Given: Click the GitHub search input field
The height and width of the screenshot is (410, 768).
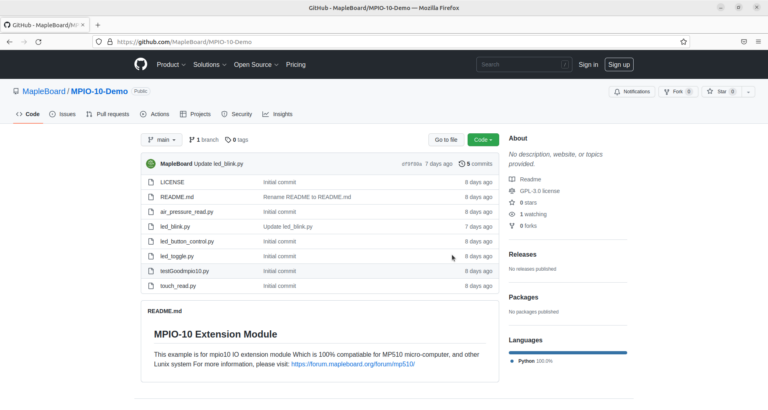Looking at the screenshot, I should 524,64.
